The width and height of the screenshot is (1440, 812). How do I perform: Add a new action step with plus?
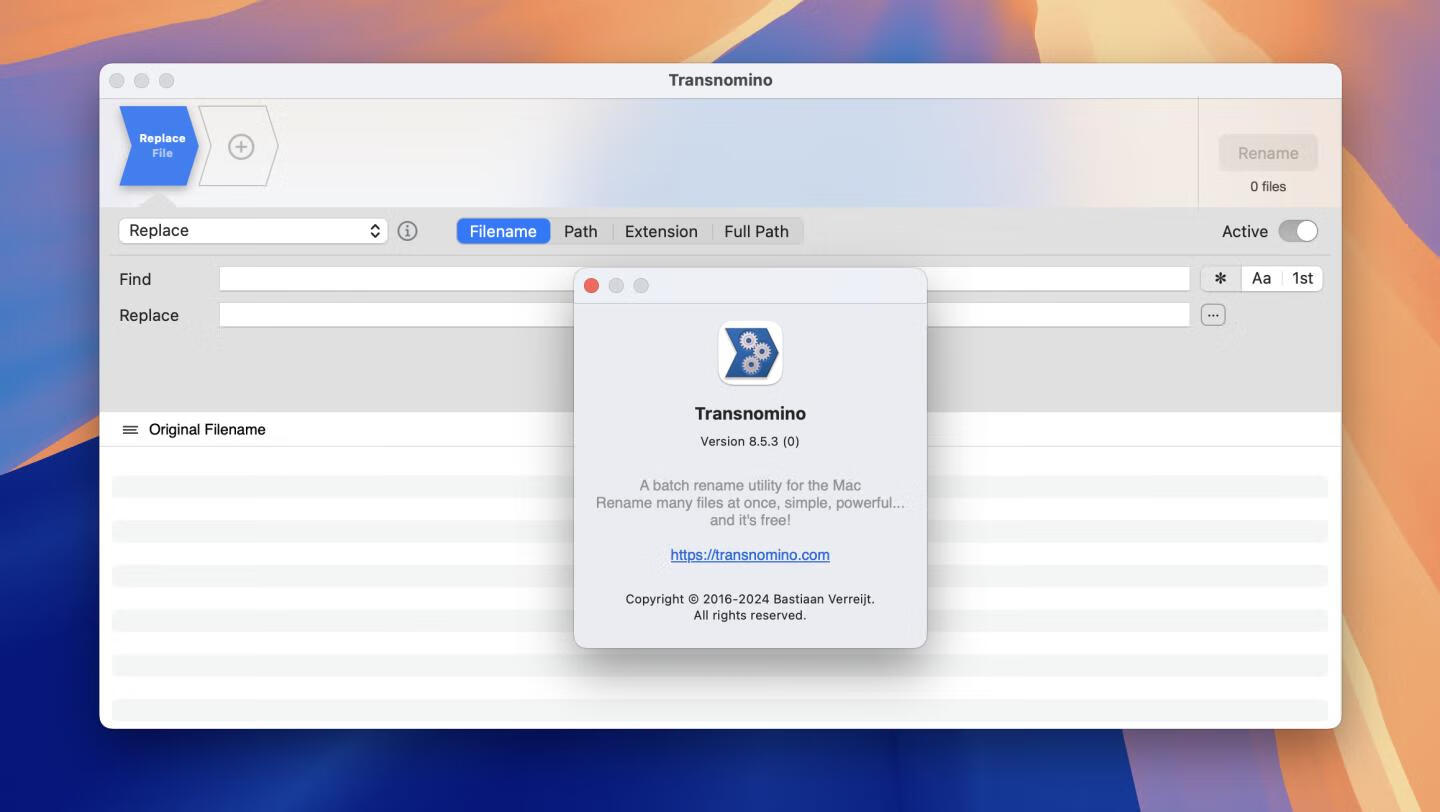pyautogui.click(x=241, y=147)
